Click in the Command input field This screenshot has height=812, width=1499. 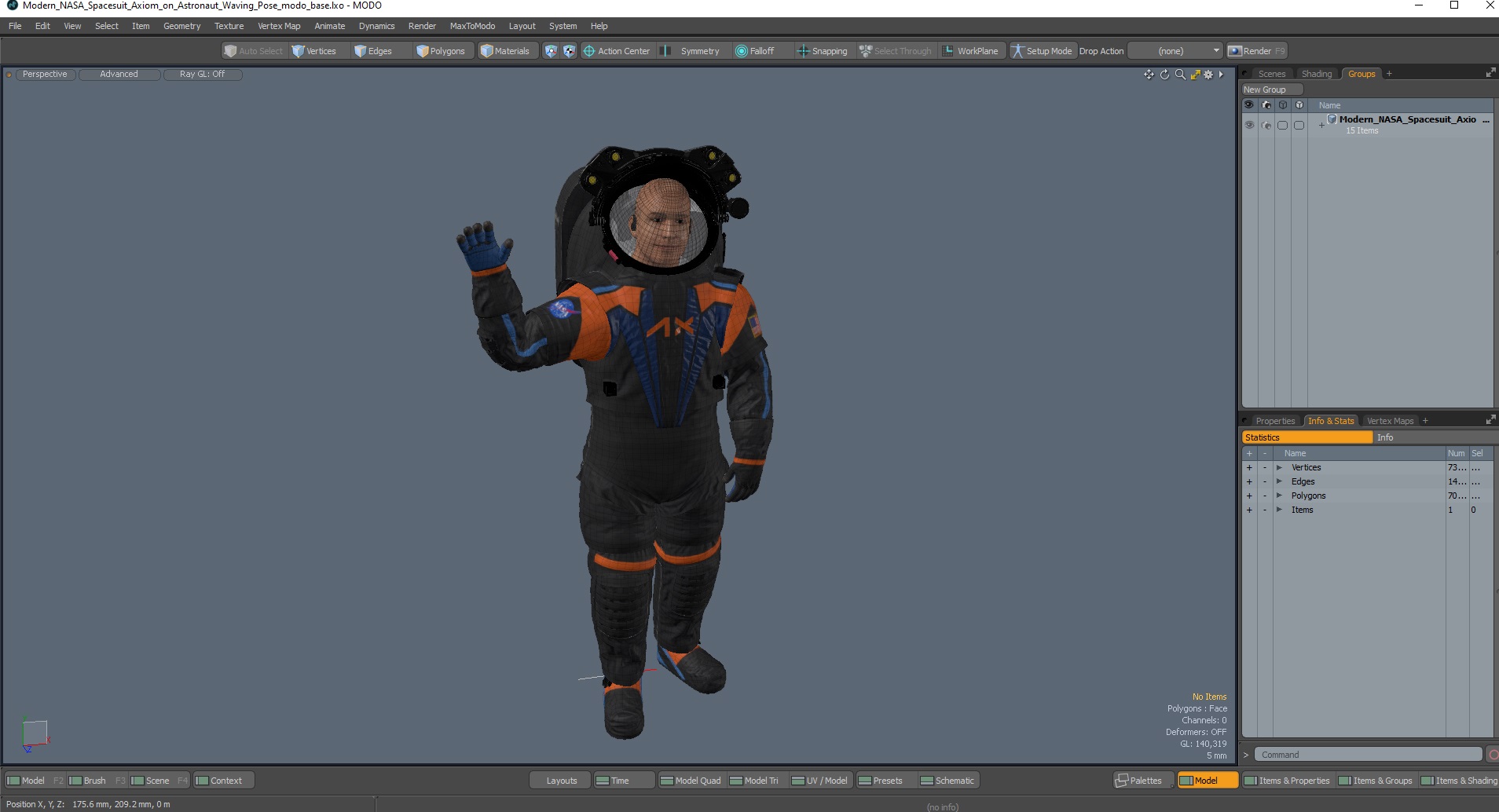[1367, 755]
